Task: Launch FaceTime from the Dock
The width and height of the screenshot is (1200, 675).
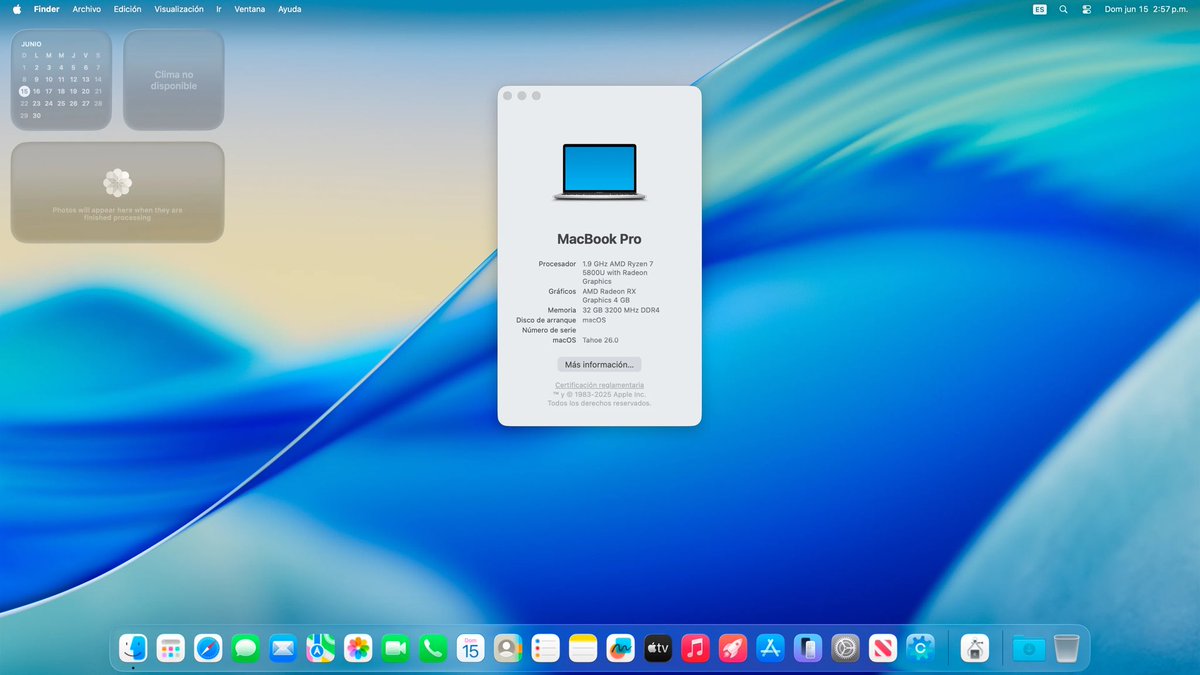Action: point(396,648)
